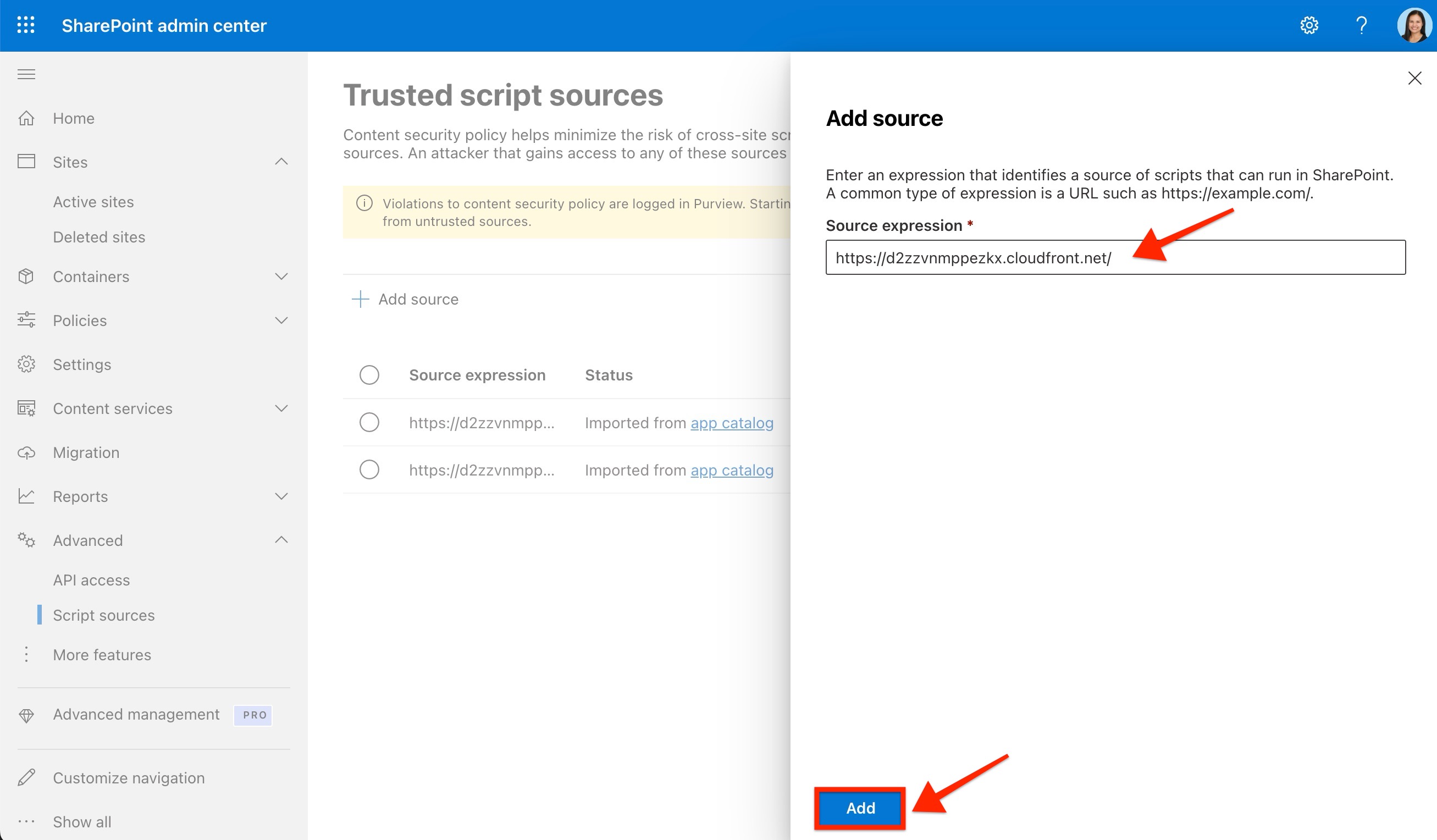Screen dimensions: 1437x840
Task: Open the Help panel
Action: [1362, 25]
